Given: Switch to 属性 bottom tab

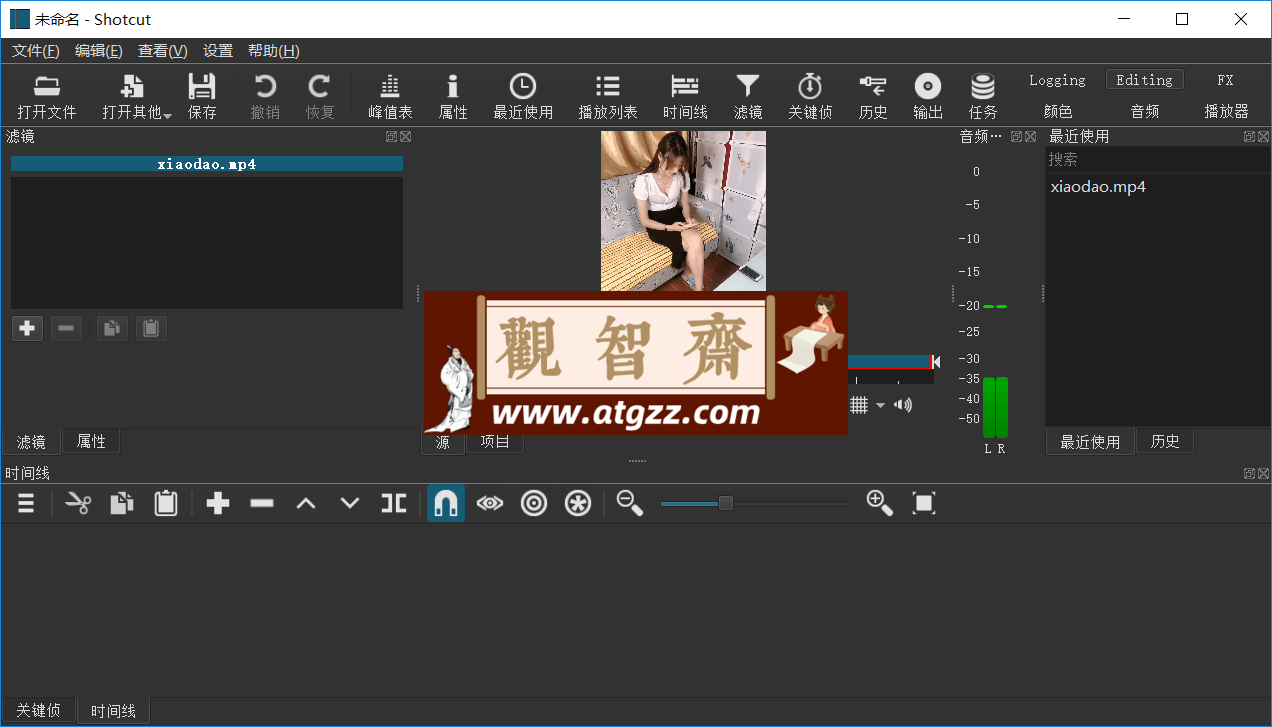Looking at the screenshot, I should pyautogui.click(x=91, y=441).
